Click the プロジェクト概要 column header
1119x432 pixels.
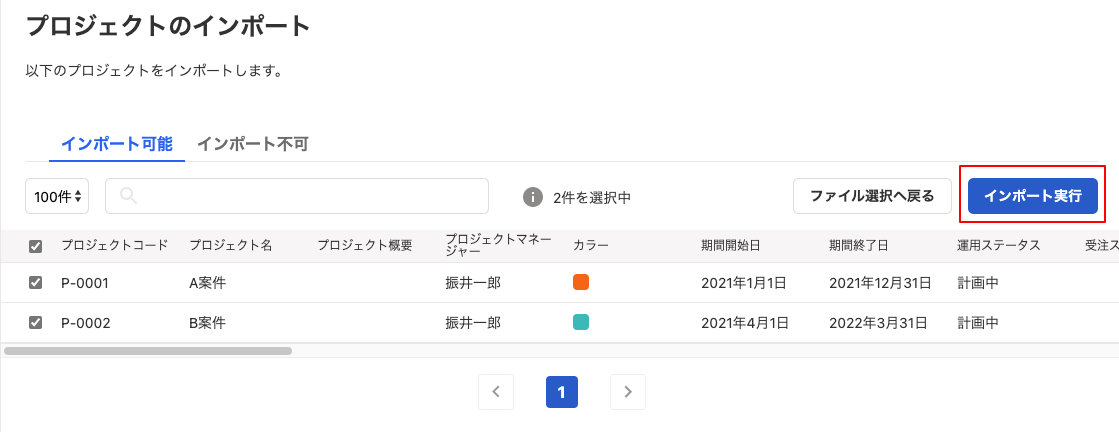tap(365, 246)
